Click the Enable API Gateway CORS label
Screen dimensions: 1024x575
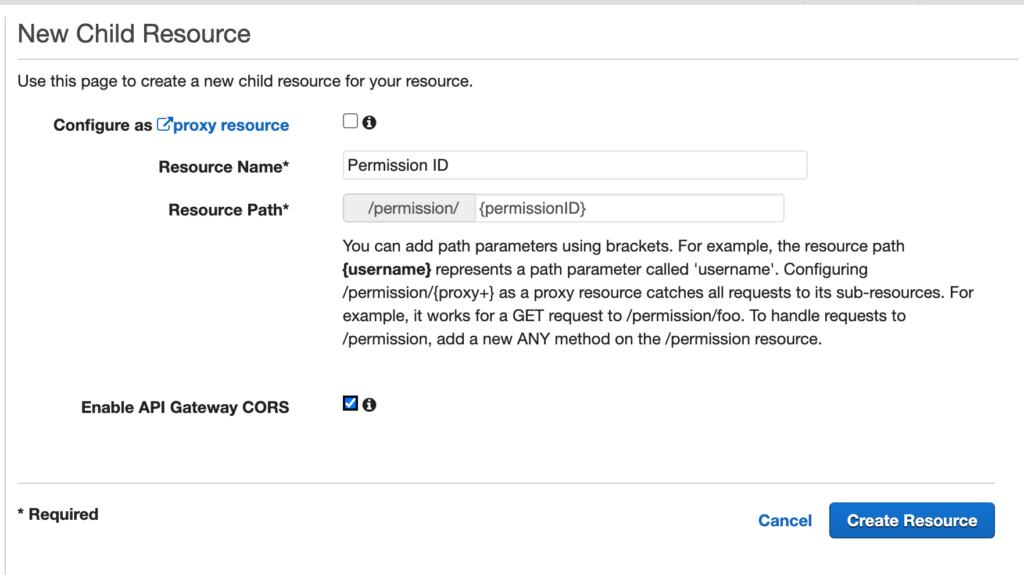[x=185, y=407]
